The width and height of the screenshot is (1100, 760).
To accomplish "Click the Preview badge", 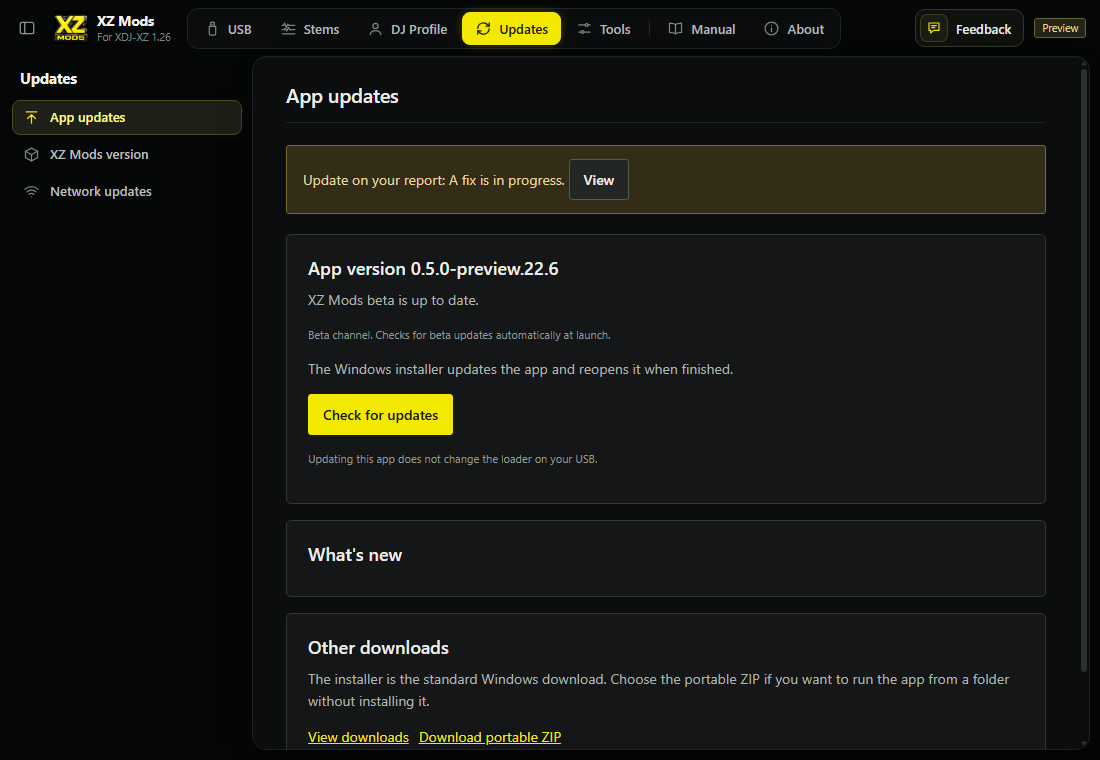I will point(1060,28).
